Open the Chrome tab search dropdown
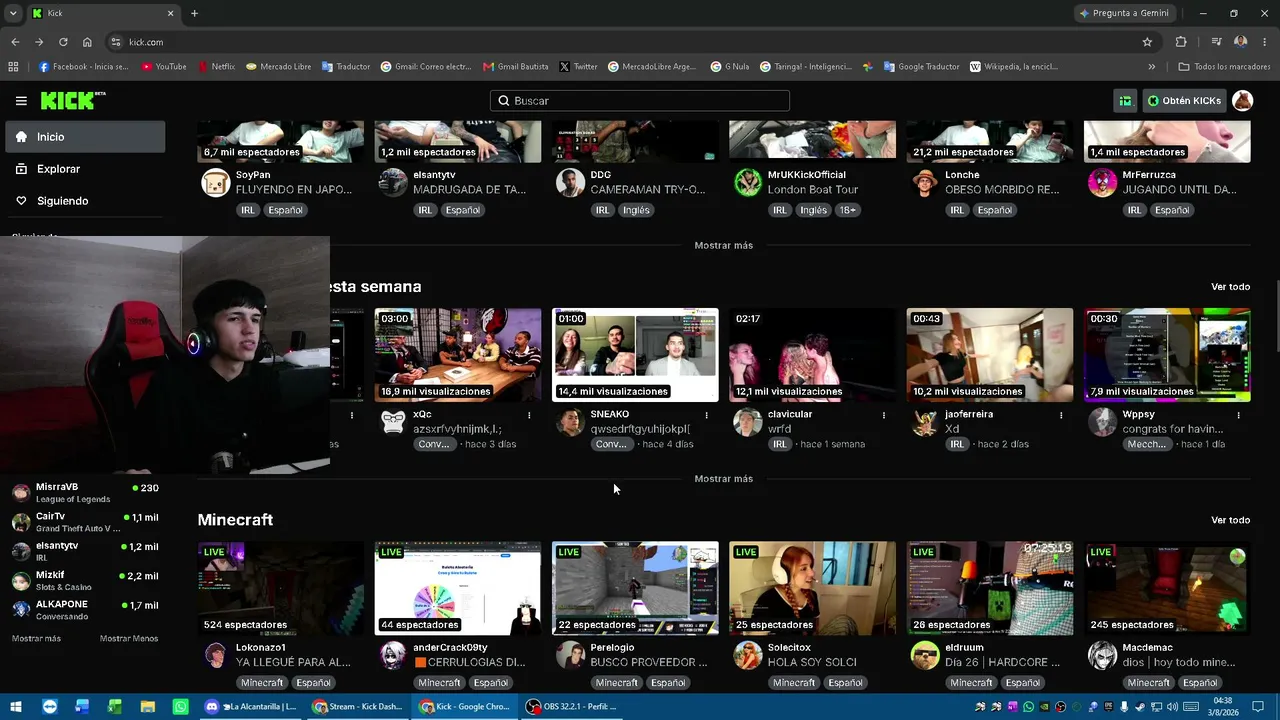Viewport: 1280px width, 720px height. click(x=13, y=13)
